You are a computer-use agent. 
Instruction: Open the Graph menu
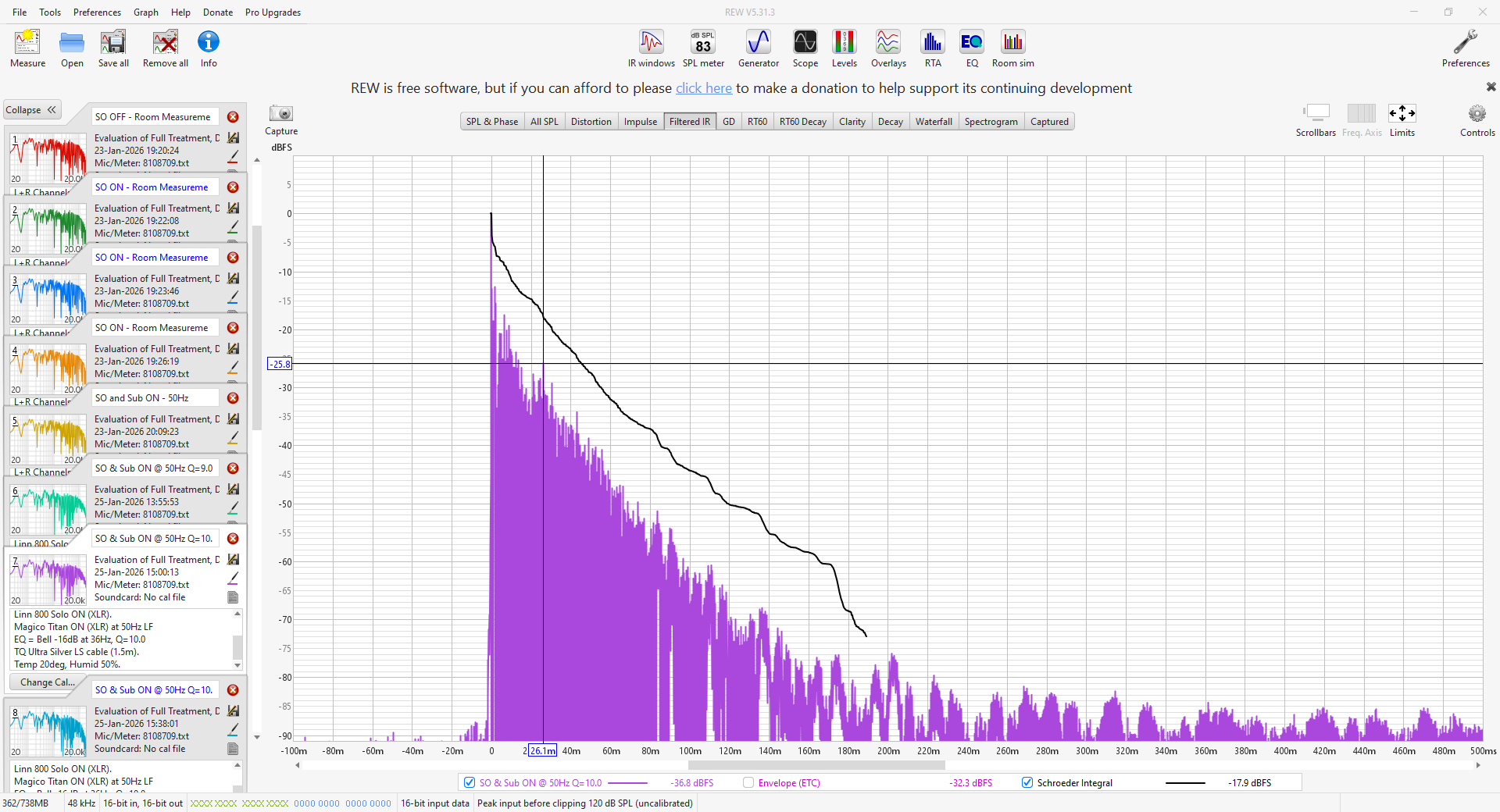(145, 12)
